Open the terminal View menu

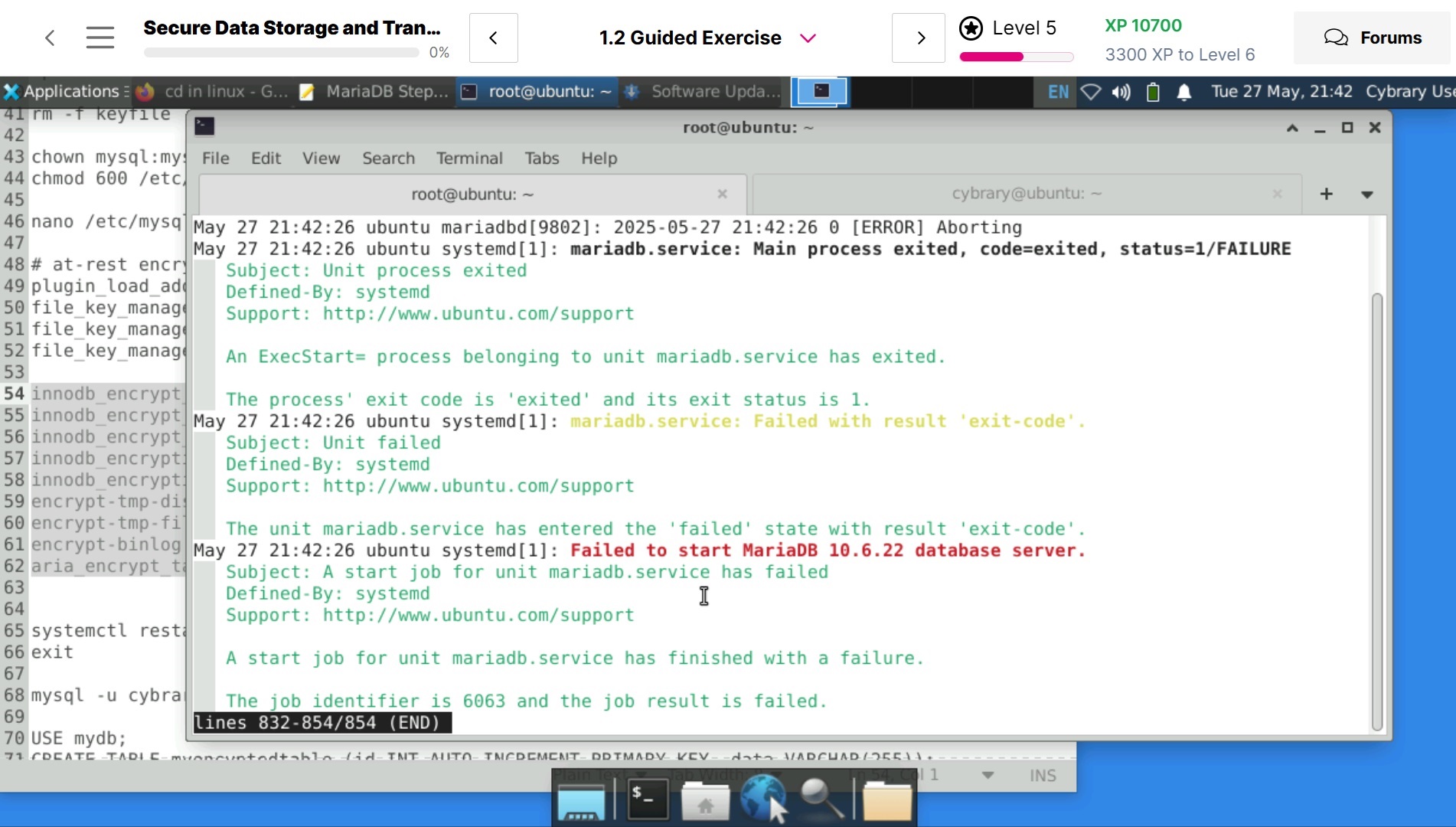coord(321,158)
